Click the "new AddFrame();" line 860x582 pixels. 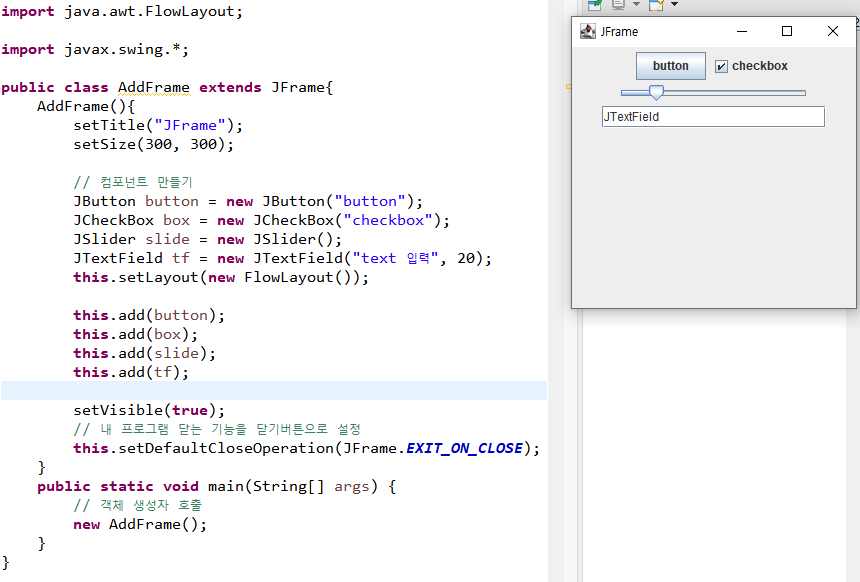coord(140,524)
